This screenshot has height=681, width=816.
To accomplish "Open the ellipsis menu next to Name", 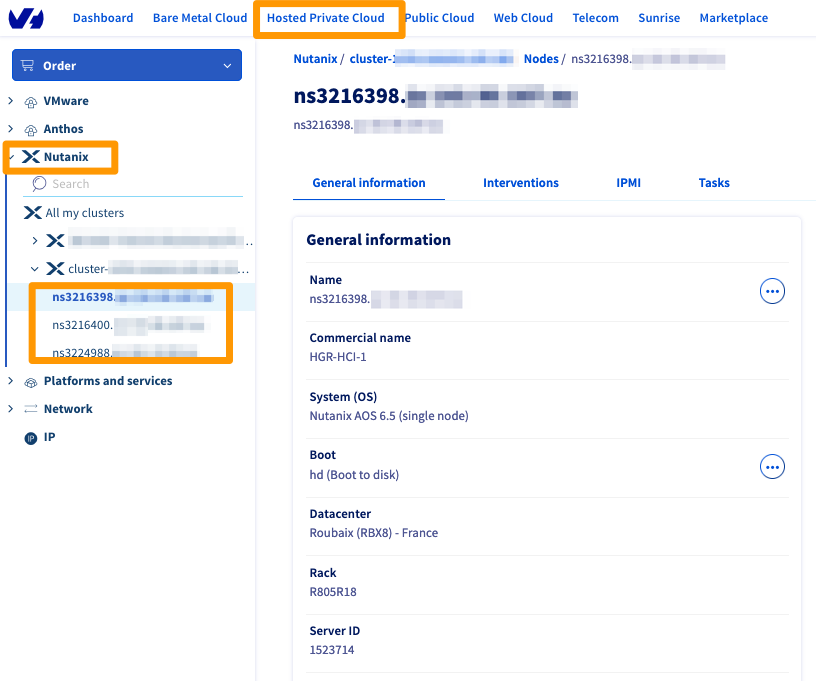I will [772, 291].
